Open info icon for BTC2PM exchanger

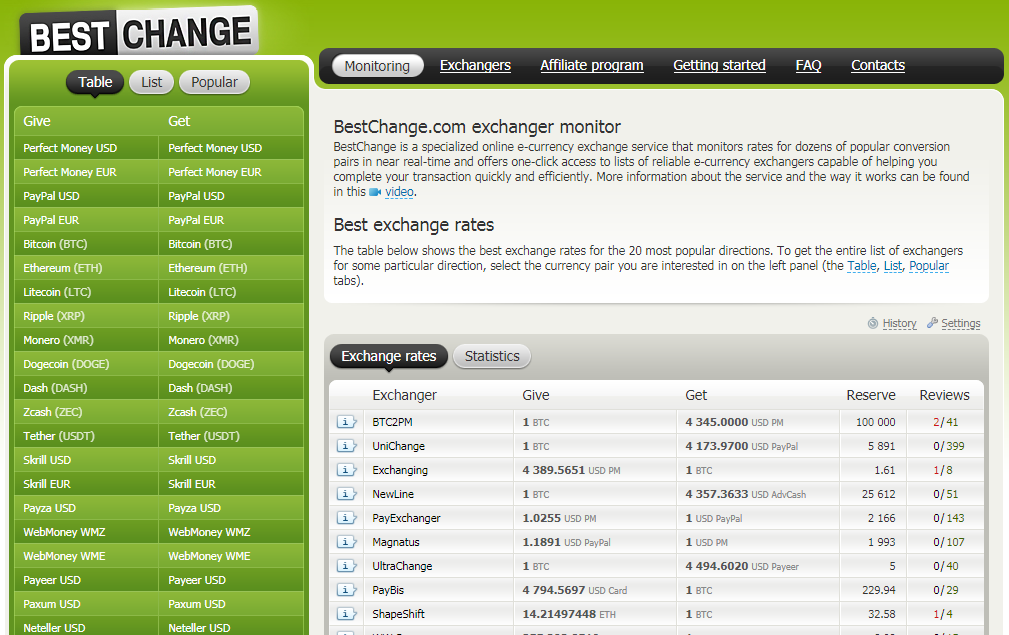pyautogui.click(x=346, y=422)
